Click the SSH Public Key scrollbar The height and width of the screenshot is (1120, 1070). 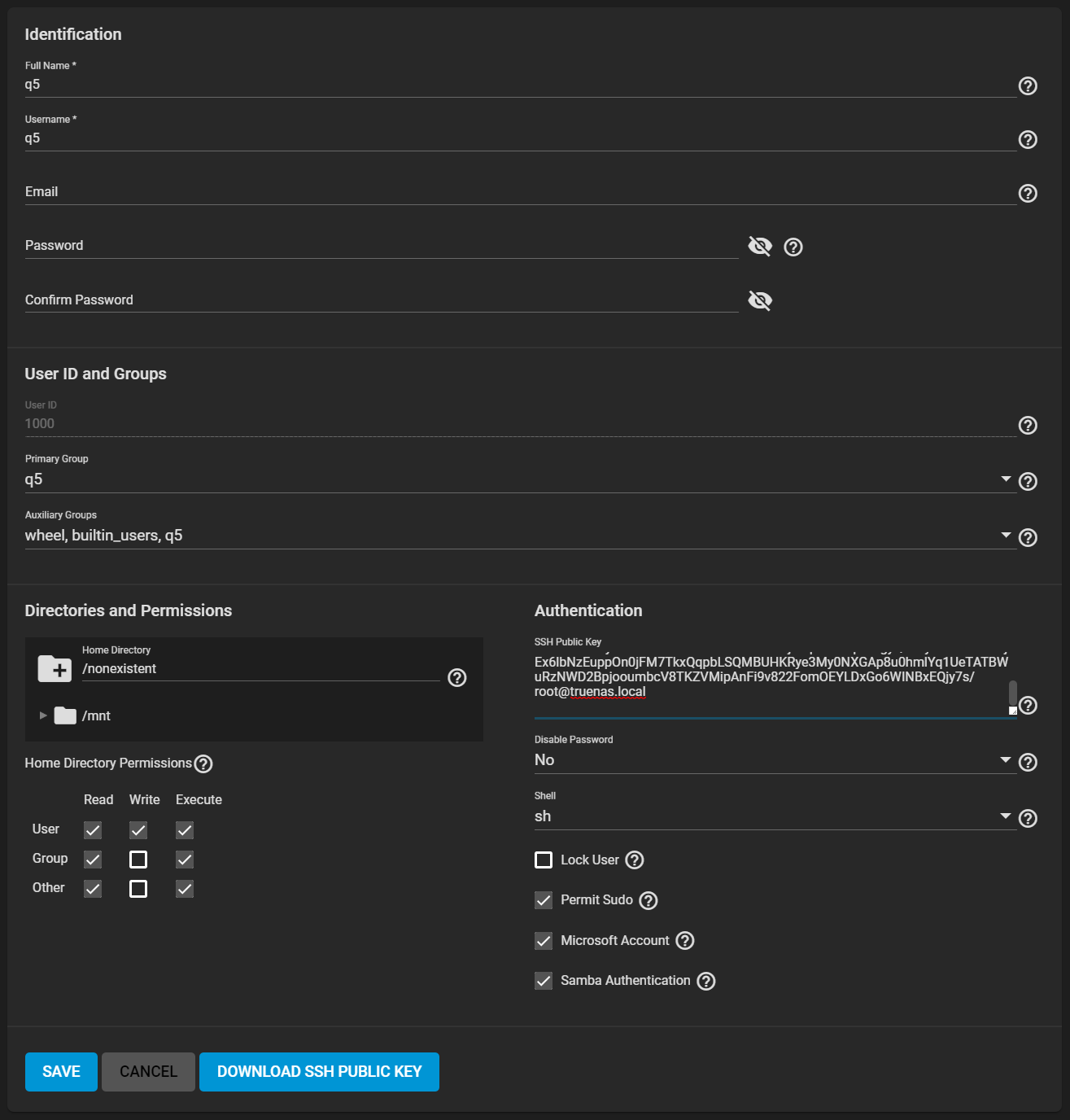click(x=1012, y=693)
